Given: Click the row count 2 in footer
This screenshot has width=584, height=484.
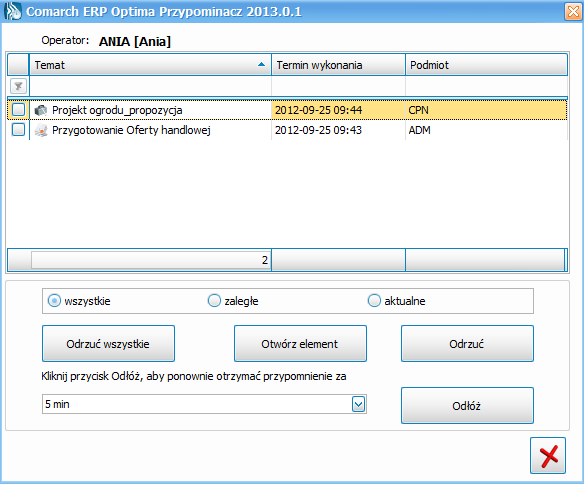Looking at the screenshot, I should [150, 260].
